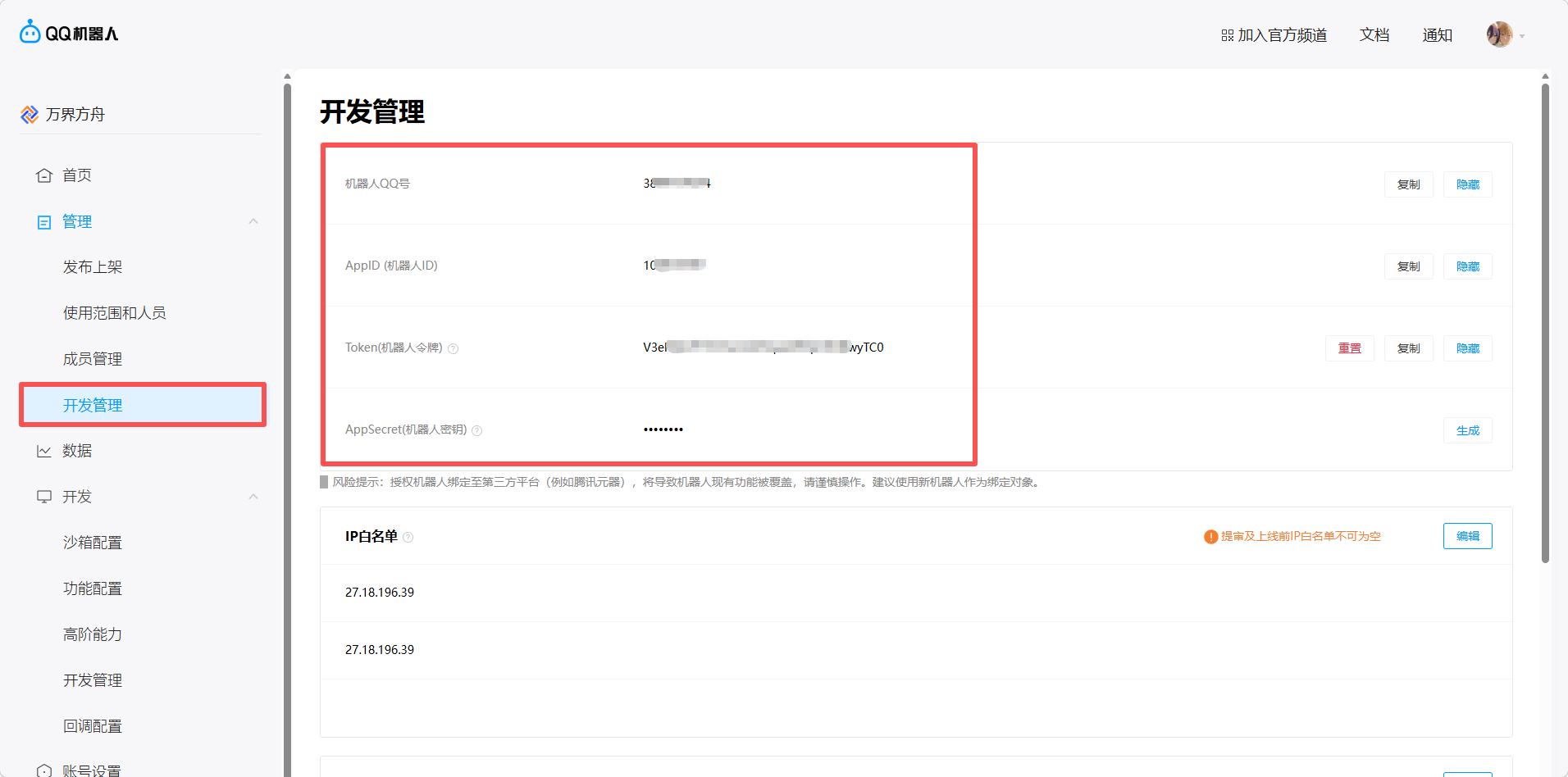The image size is (1568, 777).
Task: Click the 万界方舟 bot icon in sidebar
Action: [30, 115]
